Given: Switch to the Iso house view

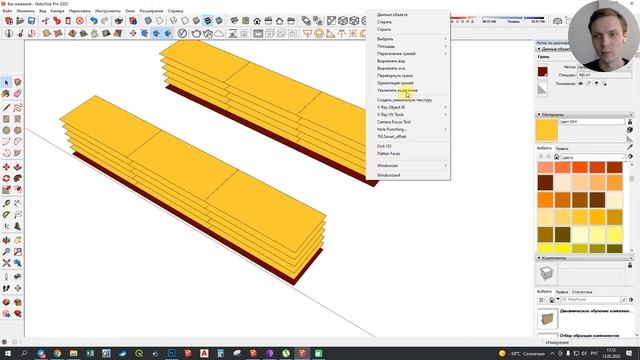Looking at the screenshot, I should pos(234,20).
